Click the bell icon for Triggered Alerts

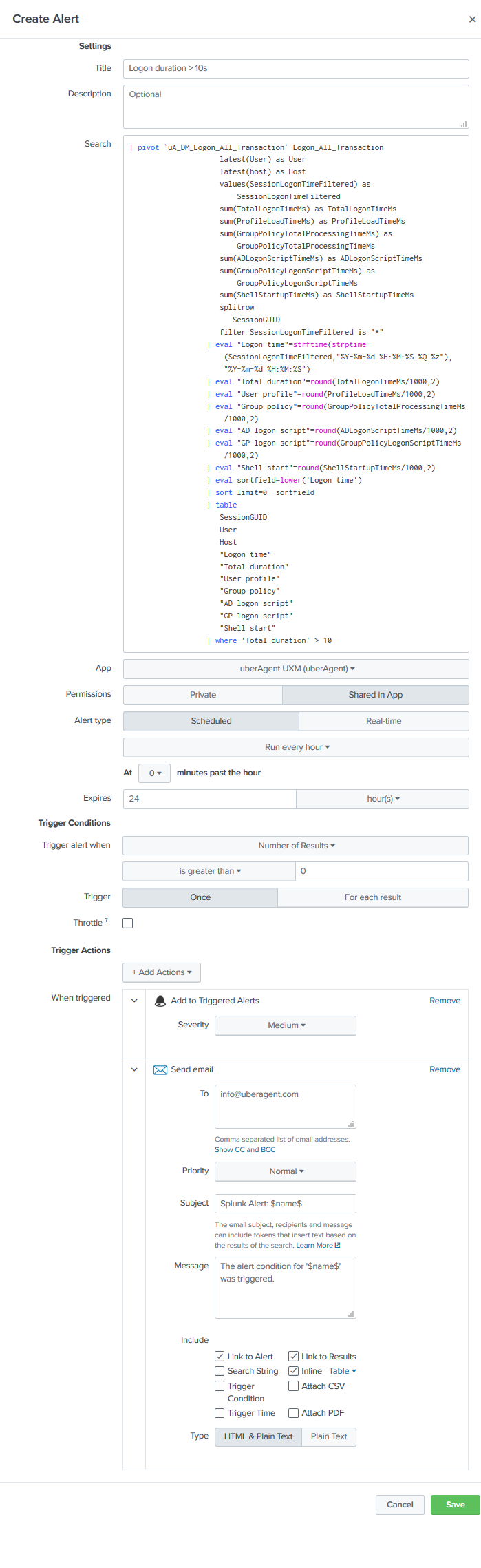point(160,1001)
